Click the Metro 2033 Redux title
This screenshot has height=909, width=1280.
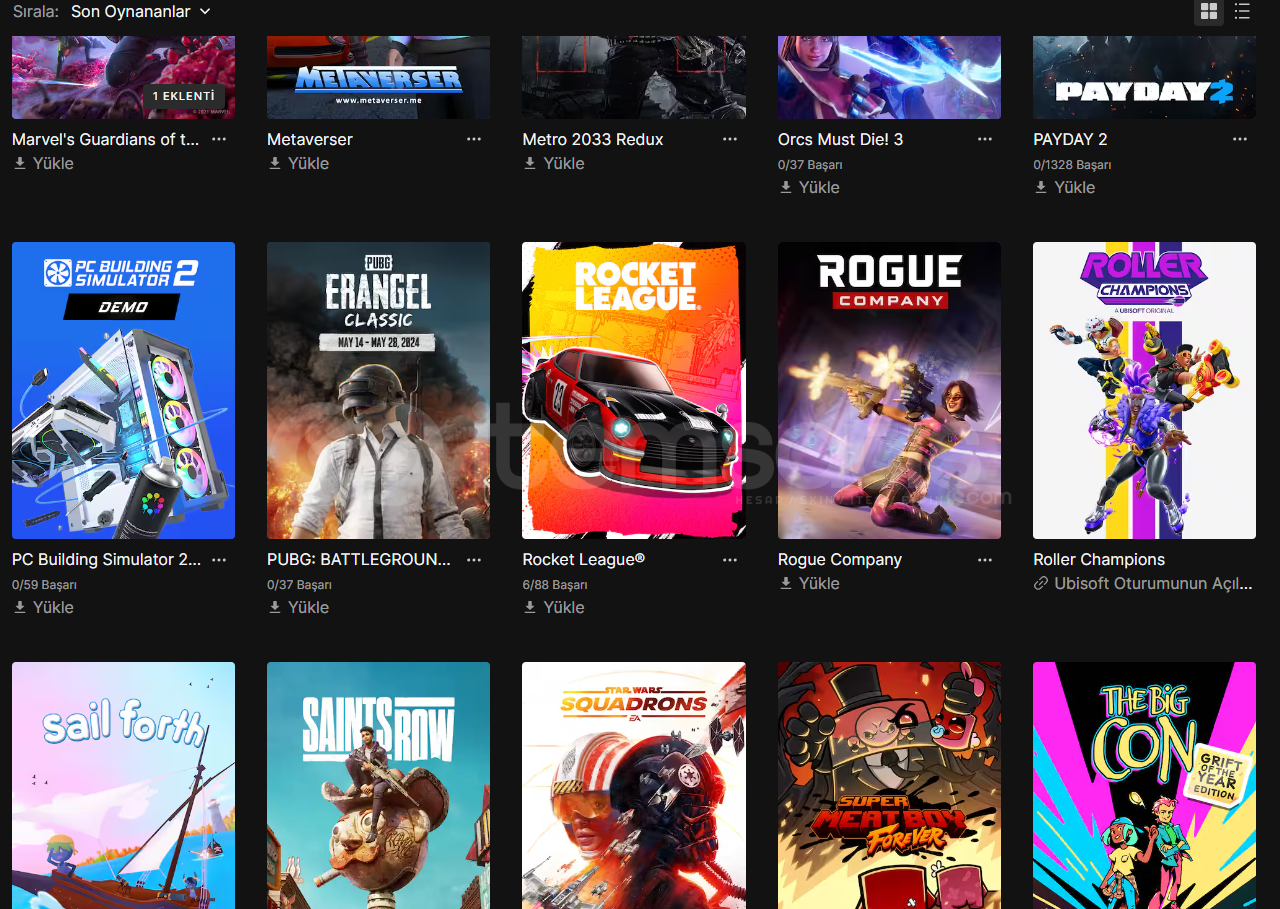pyautogui.click(x=593, y=139)
